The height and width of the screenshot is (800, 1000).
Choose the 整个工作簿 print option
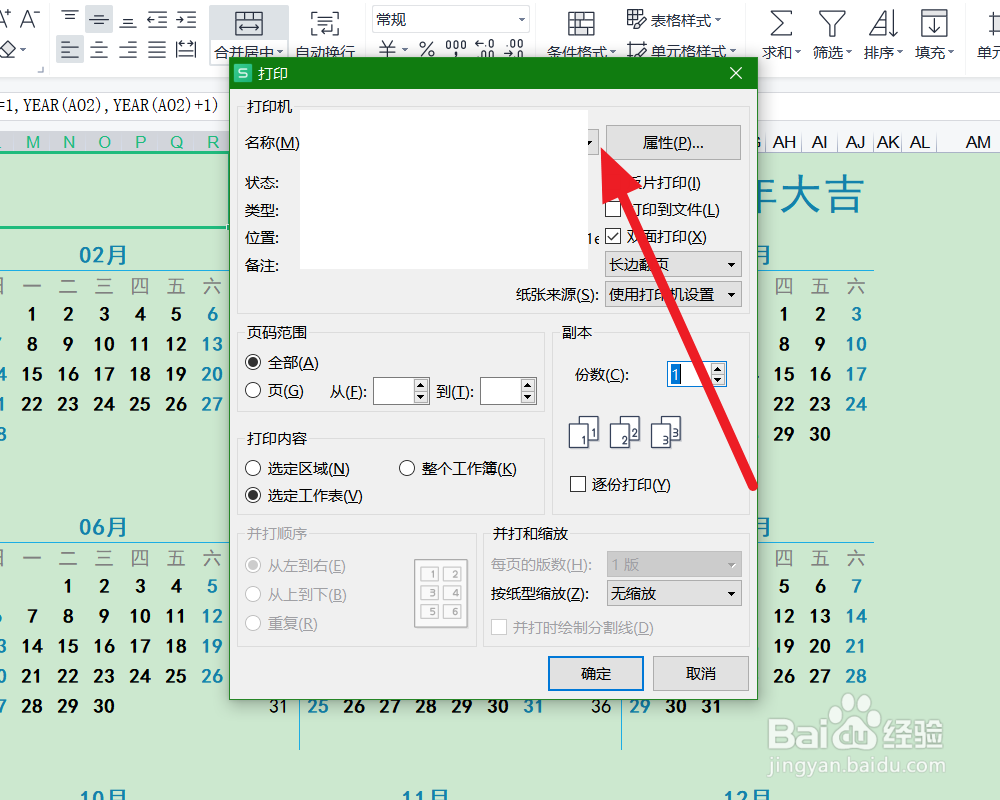point(407,467)
